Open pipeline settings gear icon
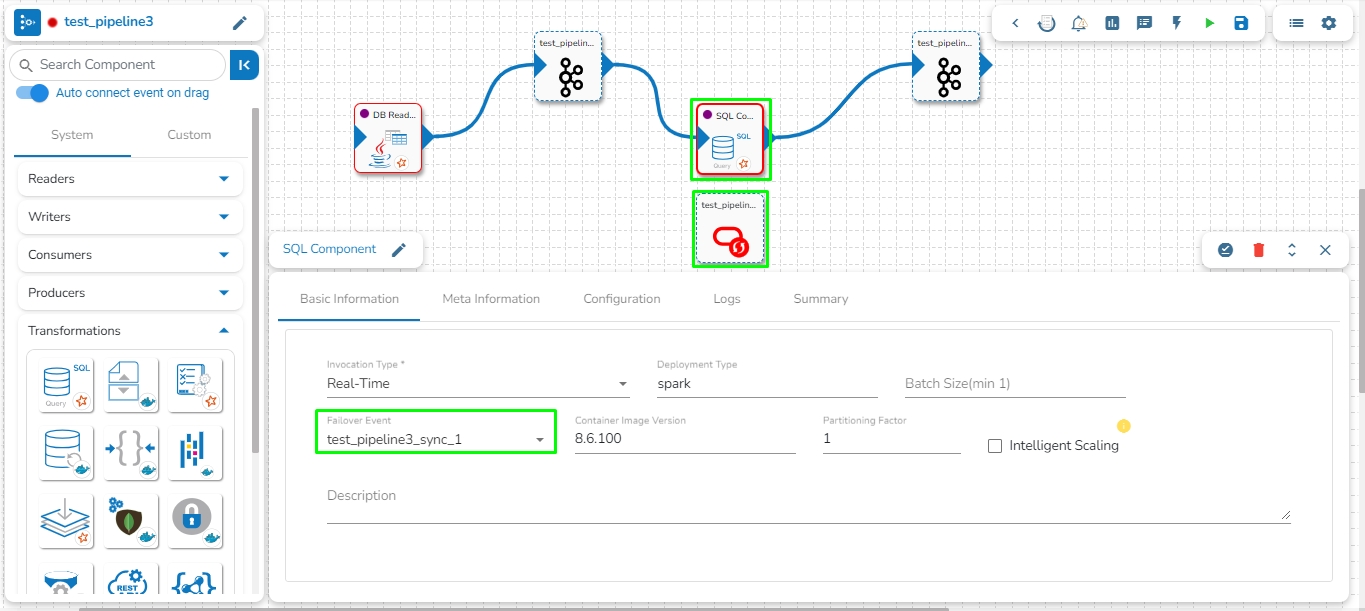Screen dimensions: 1365x611 1328,23
